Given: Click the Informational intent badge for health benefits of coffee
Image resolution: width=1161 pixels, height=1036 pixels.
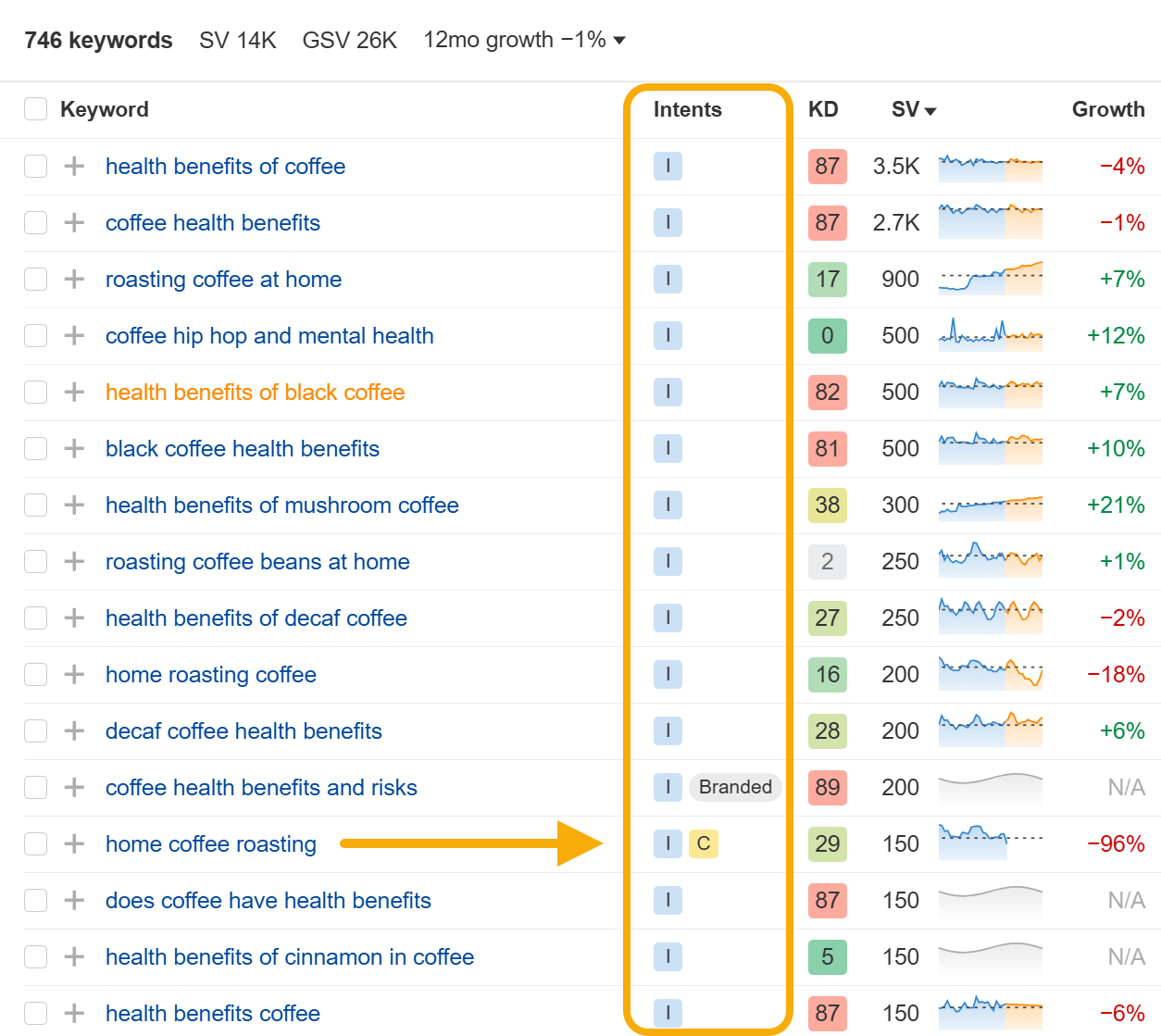Looking at the screenshot, I should coord(668,167).
